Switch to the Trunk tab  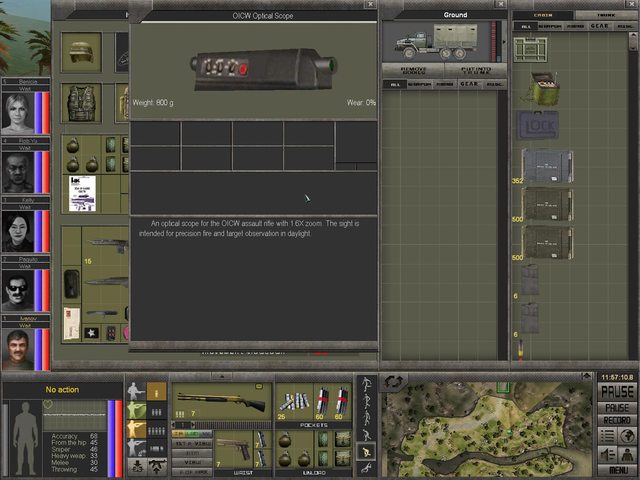click(x=606, y=15)
